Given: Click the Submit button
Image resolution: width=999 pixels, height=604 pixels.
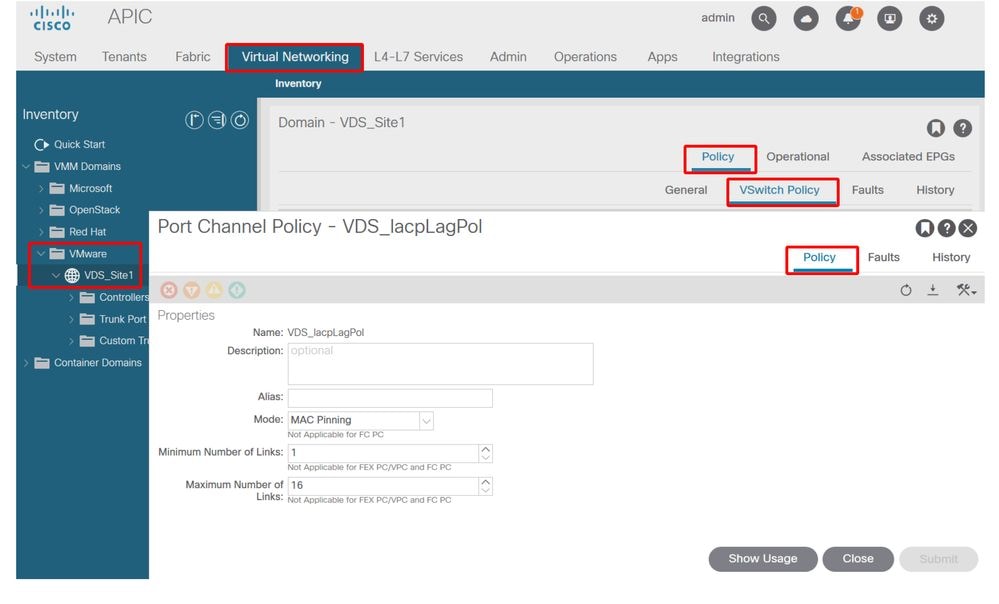Looking at the screenshot, I should (x=938, y=559).
